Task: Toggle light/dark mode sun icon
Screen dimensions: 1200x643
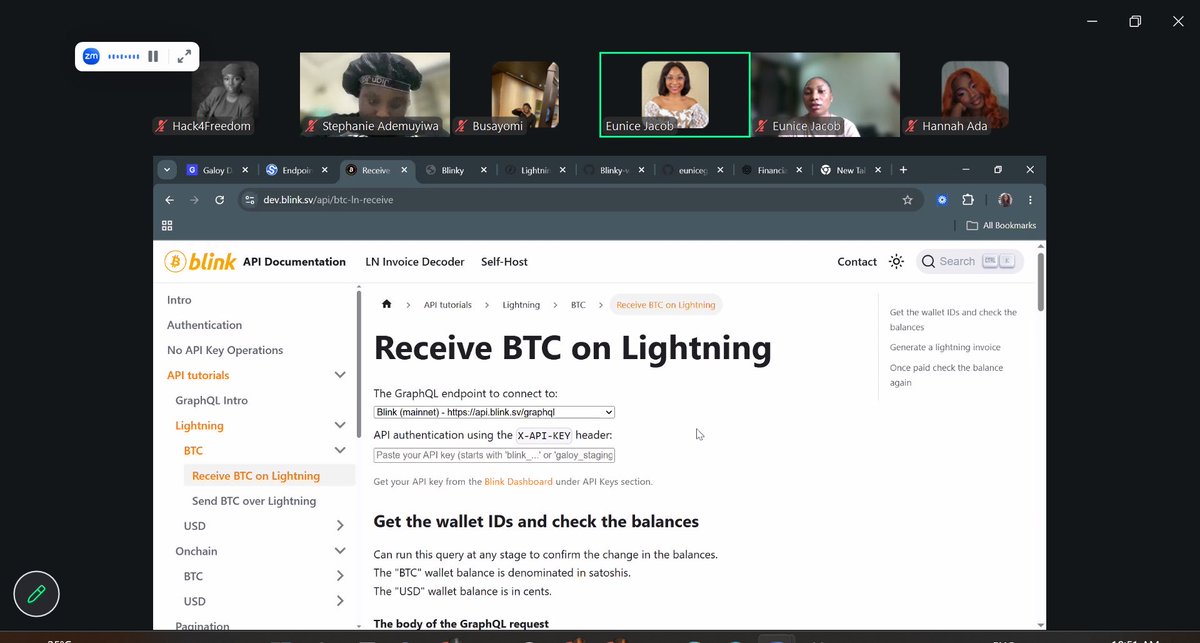Action: pyautogui.click(x=896, y=262)
